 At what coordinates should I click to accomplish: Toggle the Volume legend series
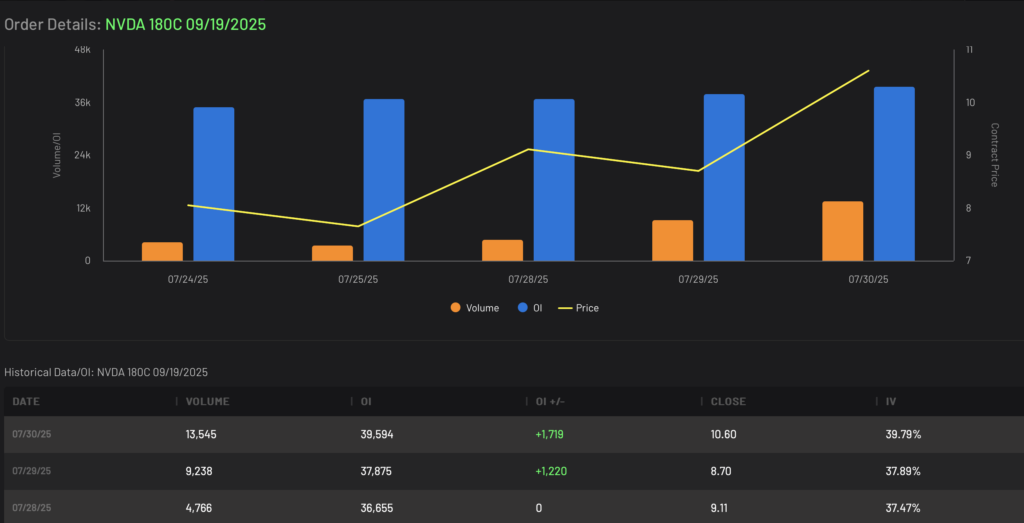pyautogui.click(x=475, y=308)
